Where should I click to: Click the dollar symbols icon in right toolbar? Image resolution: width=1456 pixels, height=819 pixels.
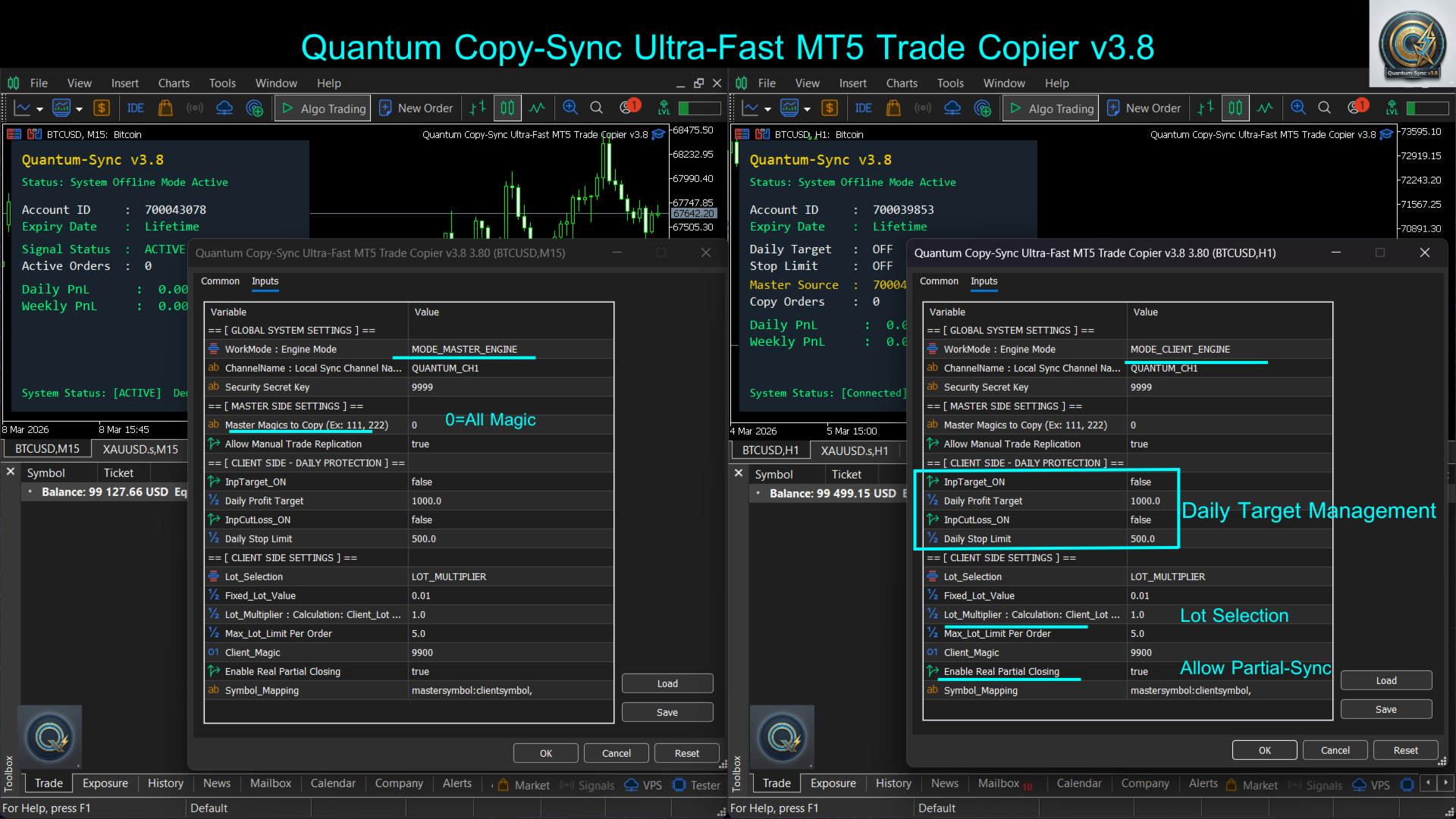[830, 108]
